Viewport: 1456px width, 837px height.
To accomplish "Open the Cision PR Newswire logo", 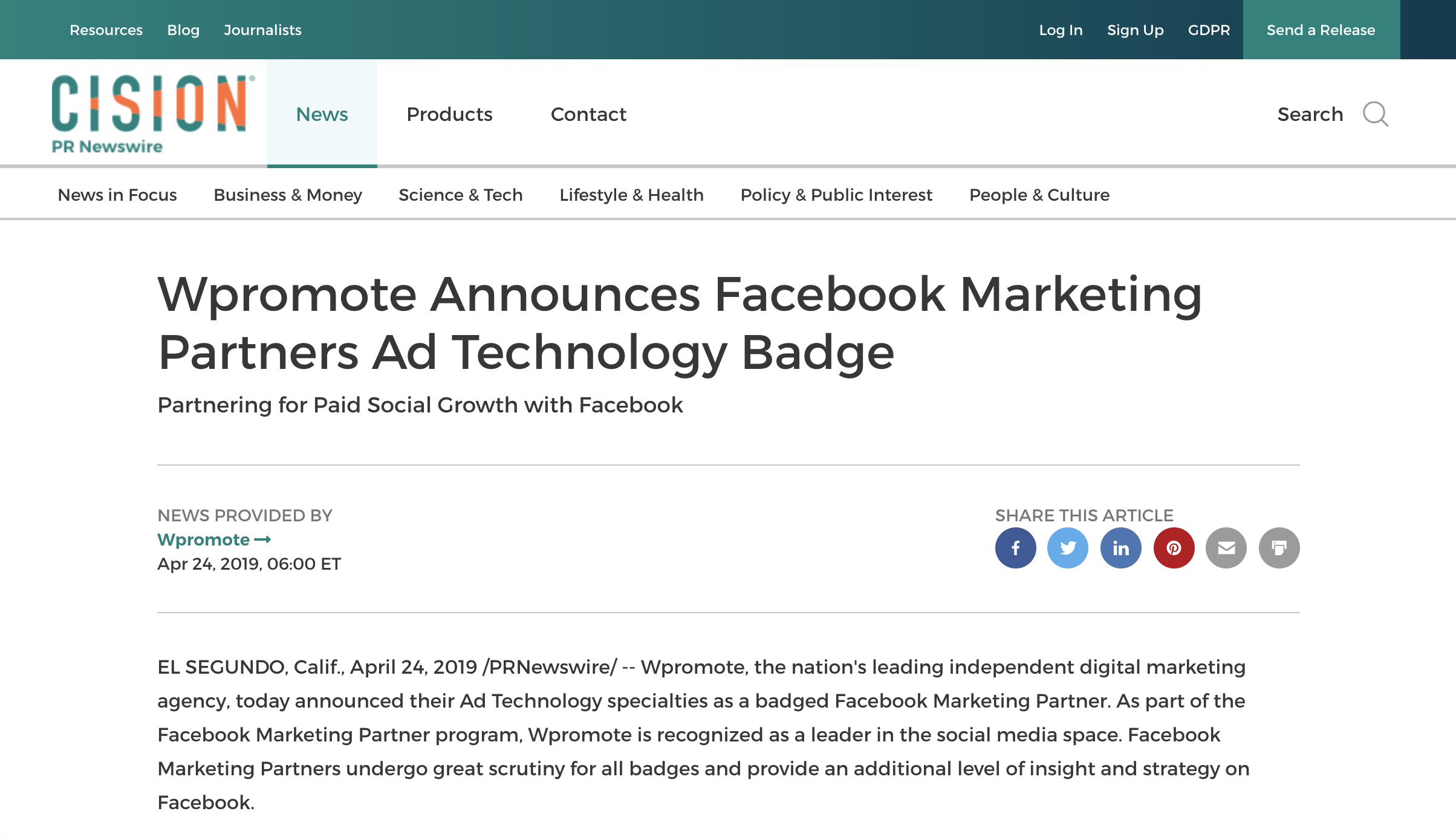I will [153, 114].
